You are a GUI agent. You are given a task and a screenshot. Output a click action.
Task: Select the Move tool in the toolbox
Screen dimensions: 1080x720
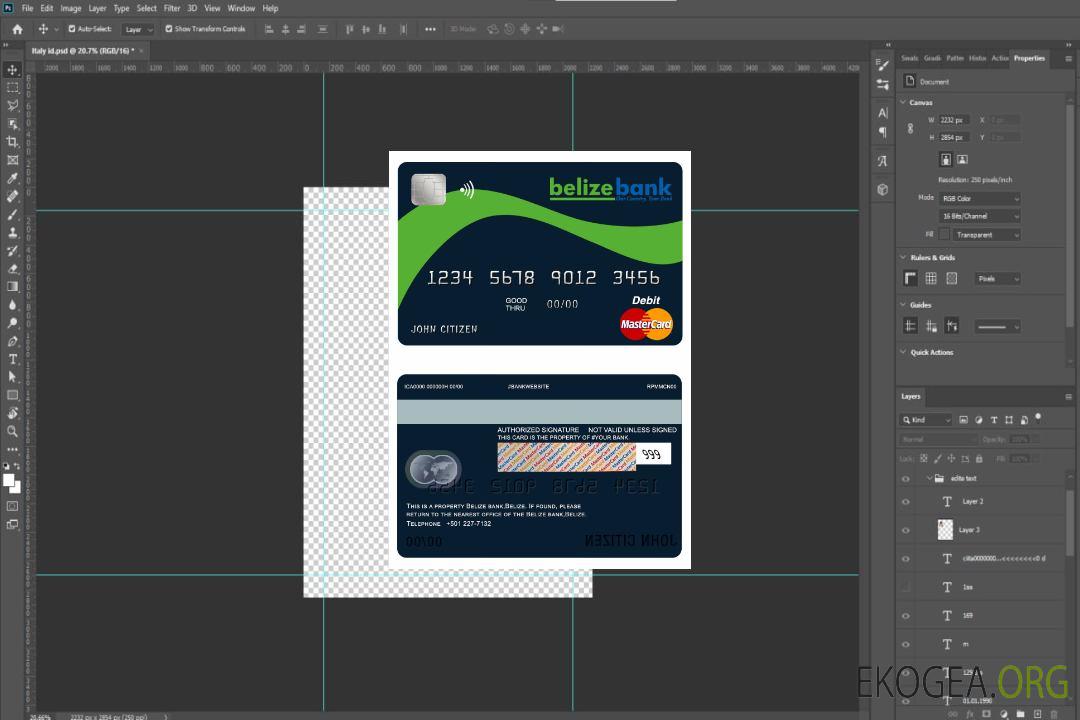tap(12, 70)
